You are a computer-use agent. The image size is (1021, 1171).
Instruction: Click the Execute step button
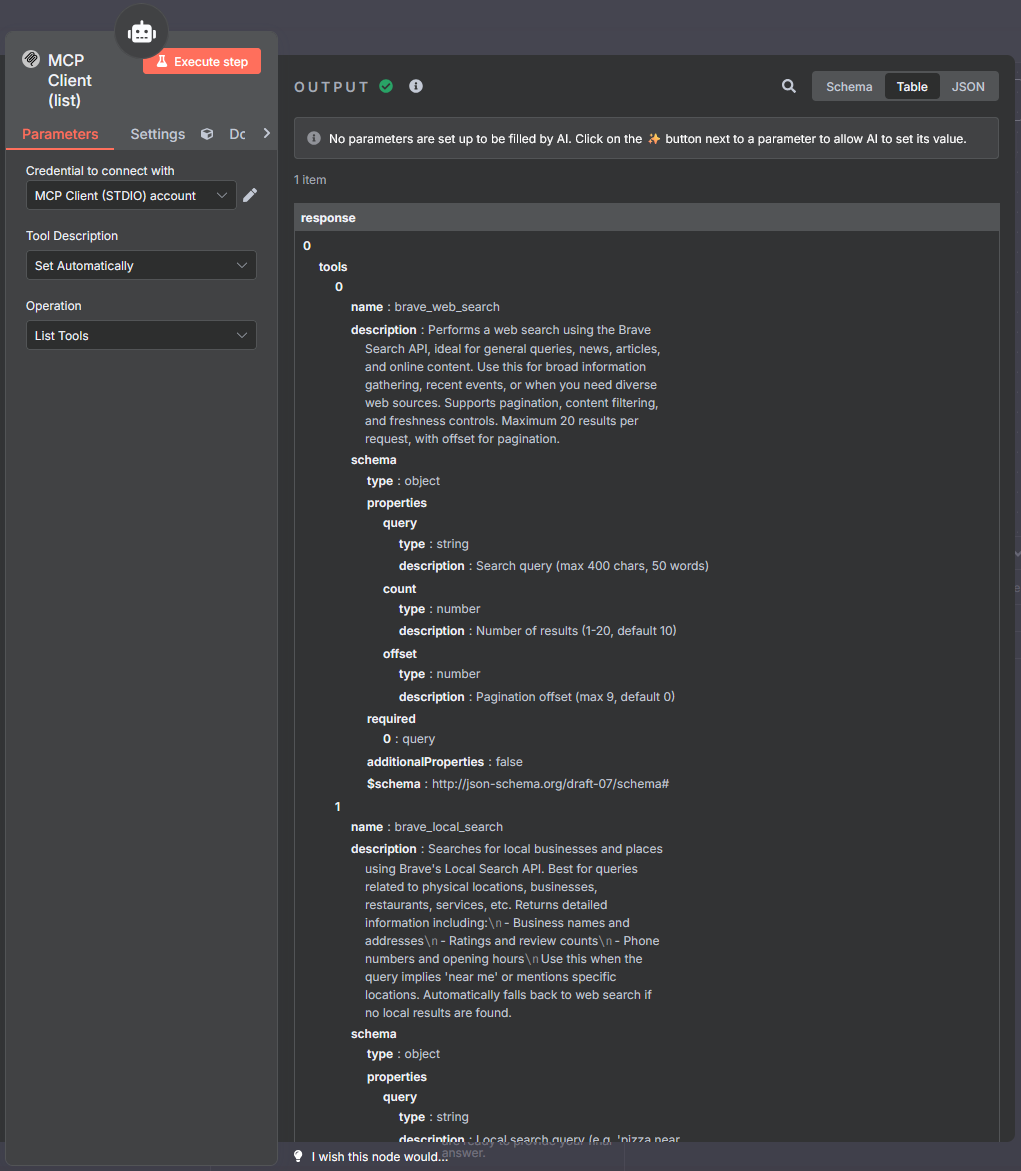coord(202,62)
